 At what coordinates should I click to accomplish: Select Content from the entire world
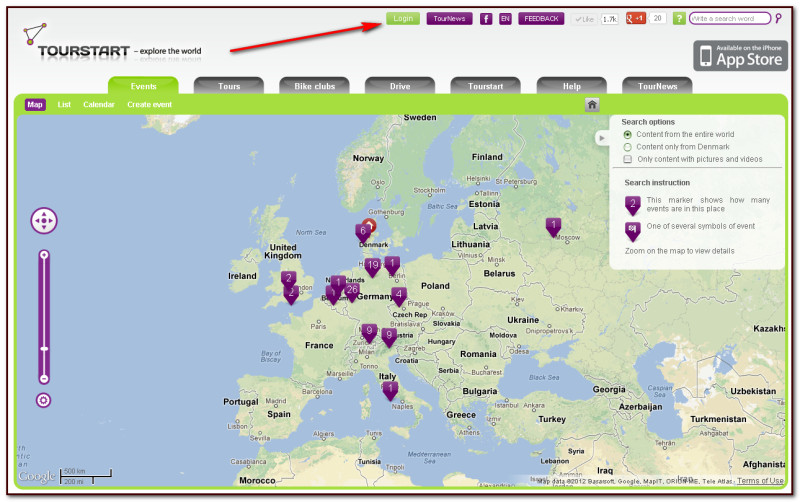click(x=628, y=135)
